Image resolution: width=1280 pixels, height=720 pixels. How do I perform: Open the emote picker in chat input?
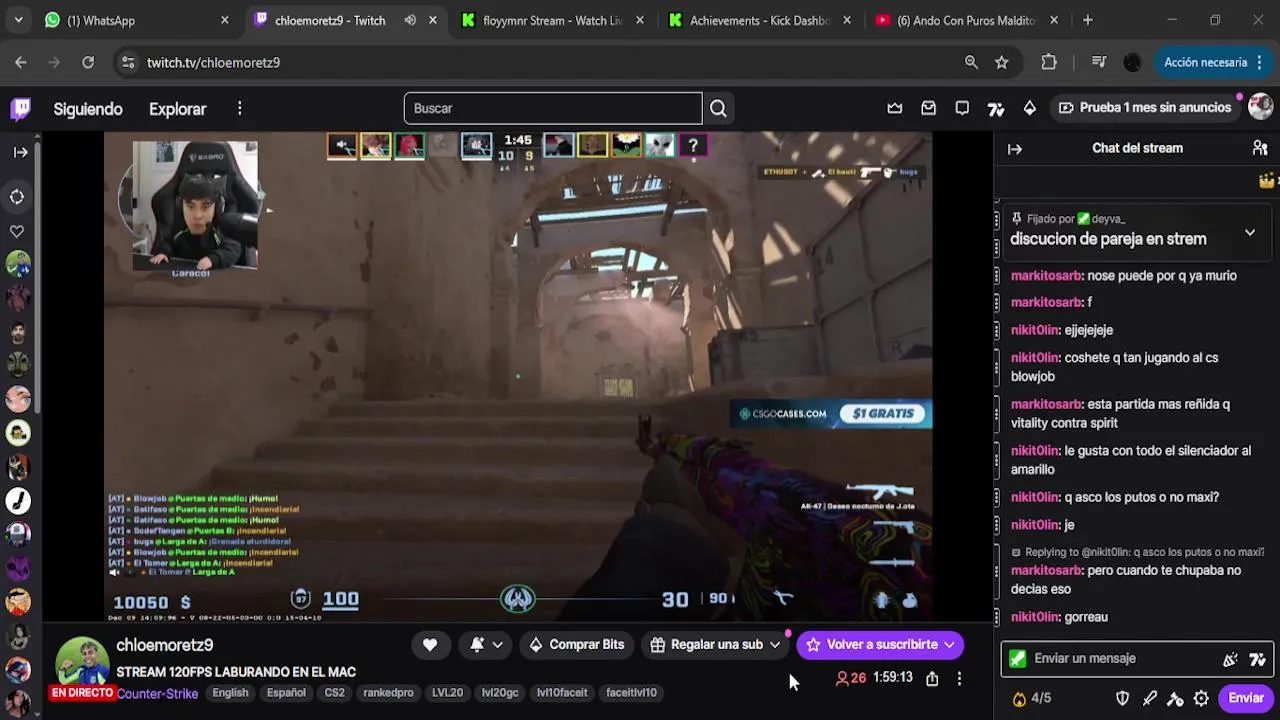pos(1230,659)
